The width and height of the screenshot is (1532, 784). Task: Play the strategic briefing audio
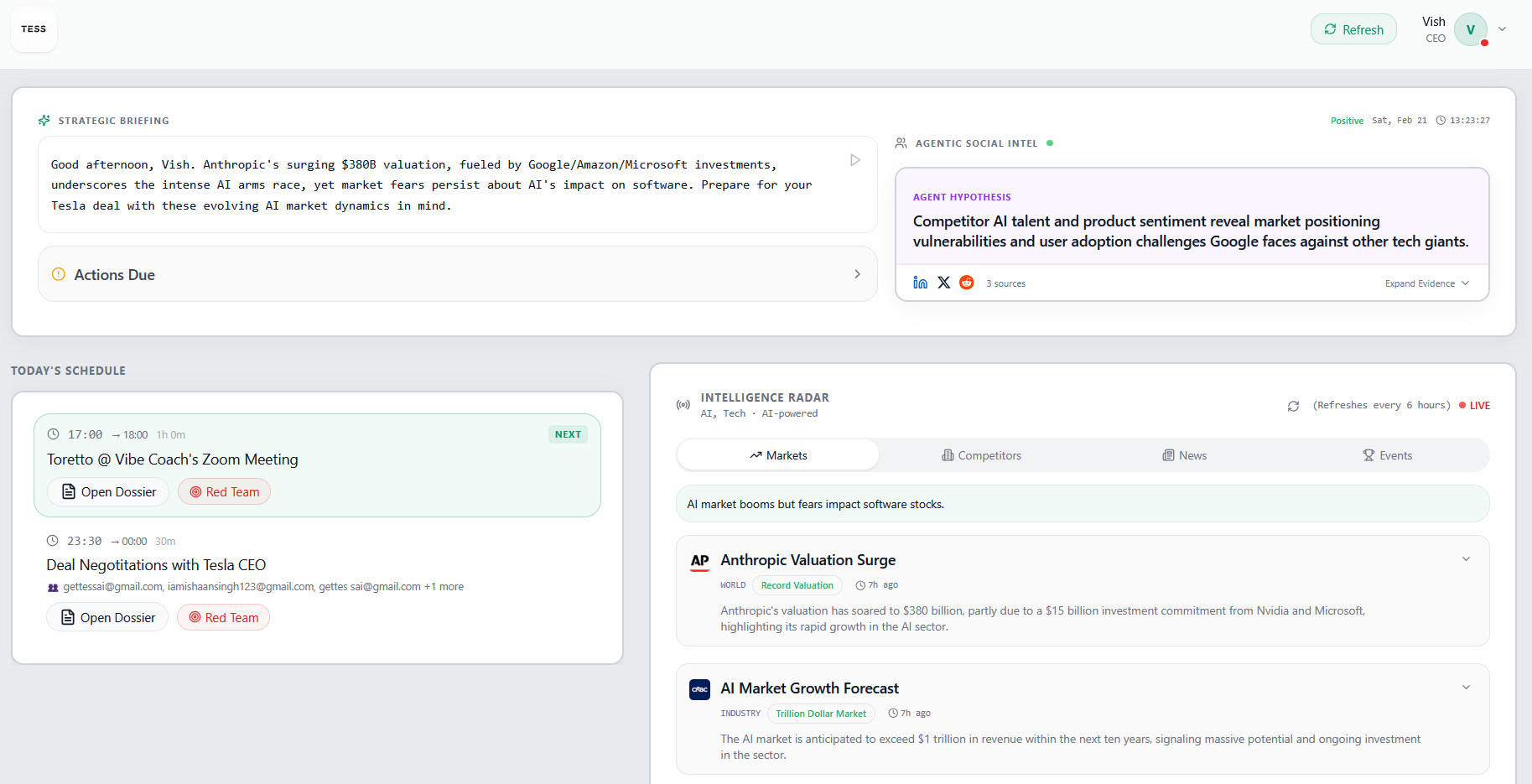pos(855,160)
